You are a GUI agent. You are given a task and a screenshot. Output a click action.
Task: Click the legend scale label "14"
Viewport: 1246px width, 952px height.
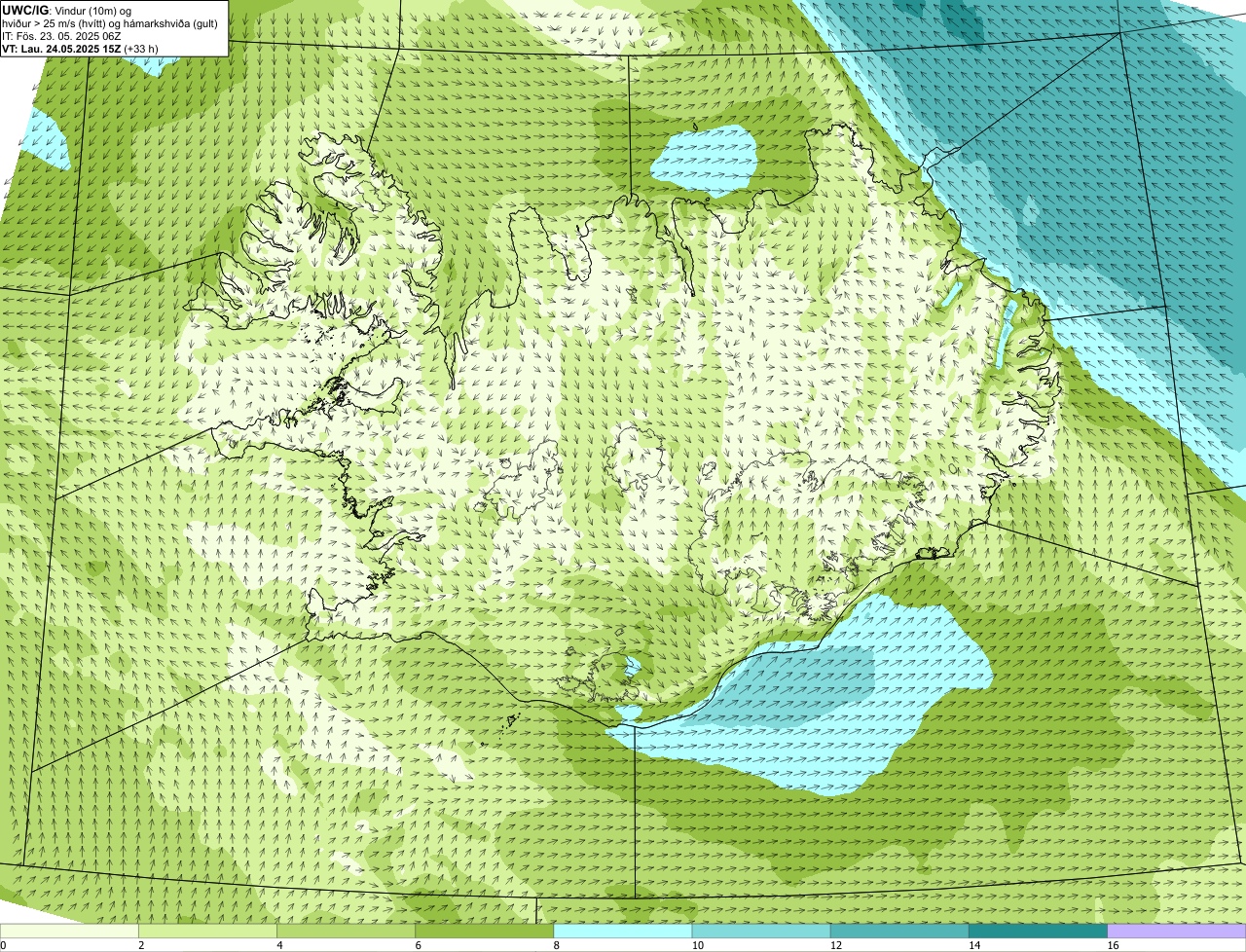[974, 945]
